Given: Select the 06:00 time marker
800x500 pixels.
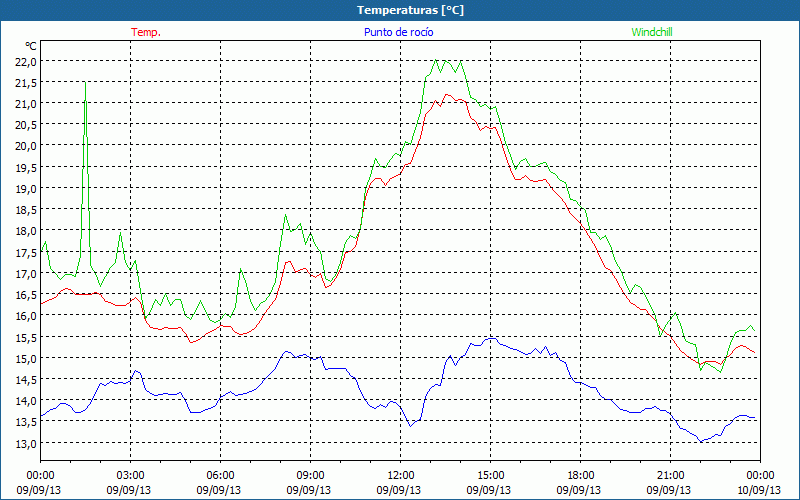Looking at the screenshot, I should click(221, 475).
